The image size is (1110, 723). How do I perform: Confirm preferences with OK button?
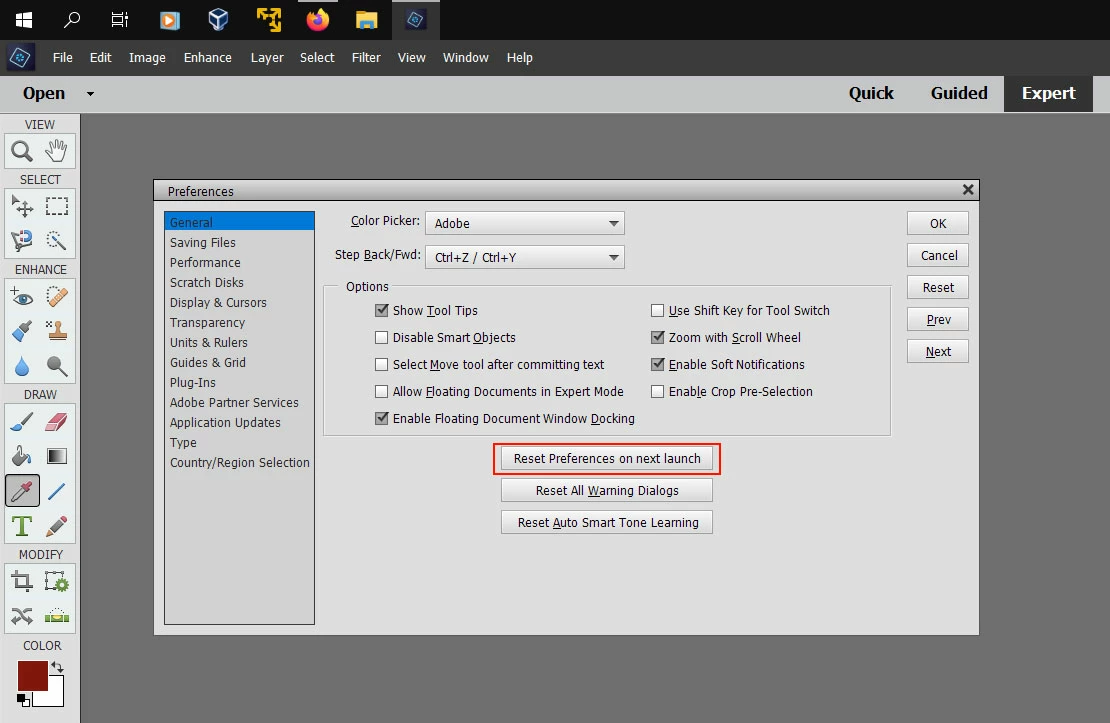point(937,223)
